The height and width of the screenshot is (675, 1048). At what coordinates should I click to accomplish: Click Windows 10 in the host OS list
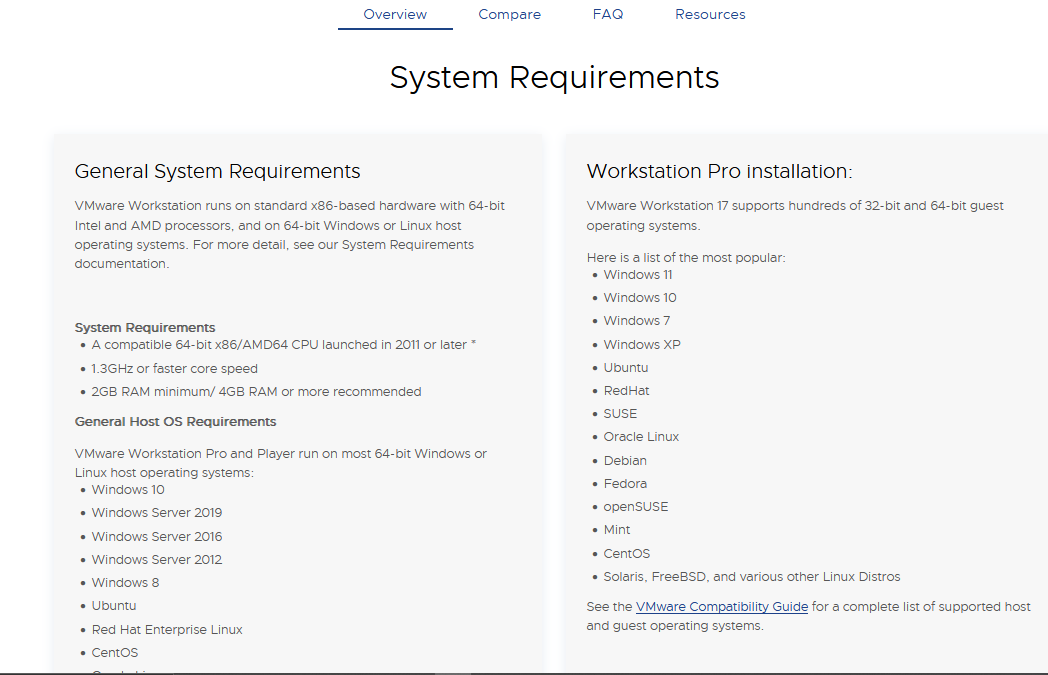click(128, 490)
